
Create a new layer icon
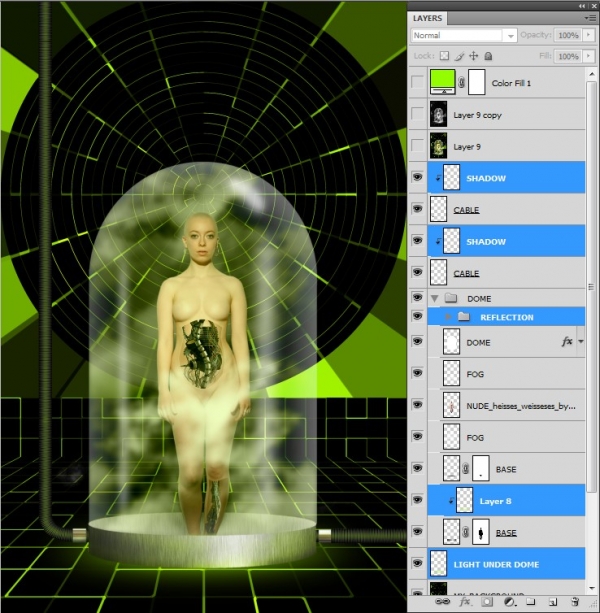(x=553, y=602)
